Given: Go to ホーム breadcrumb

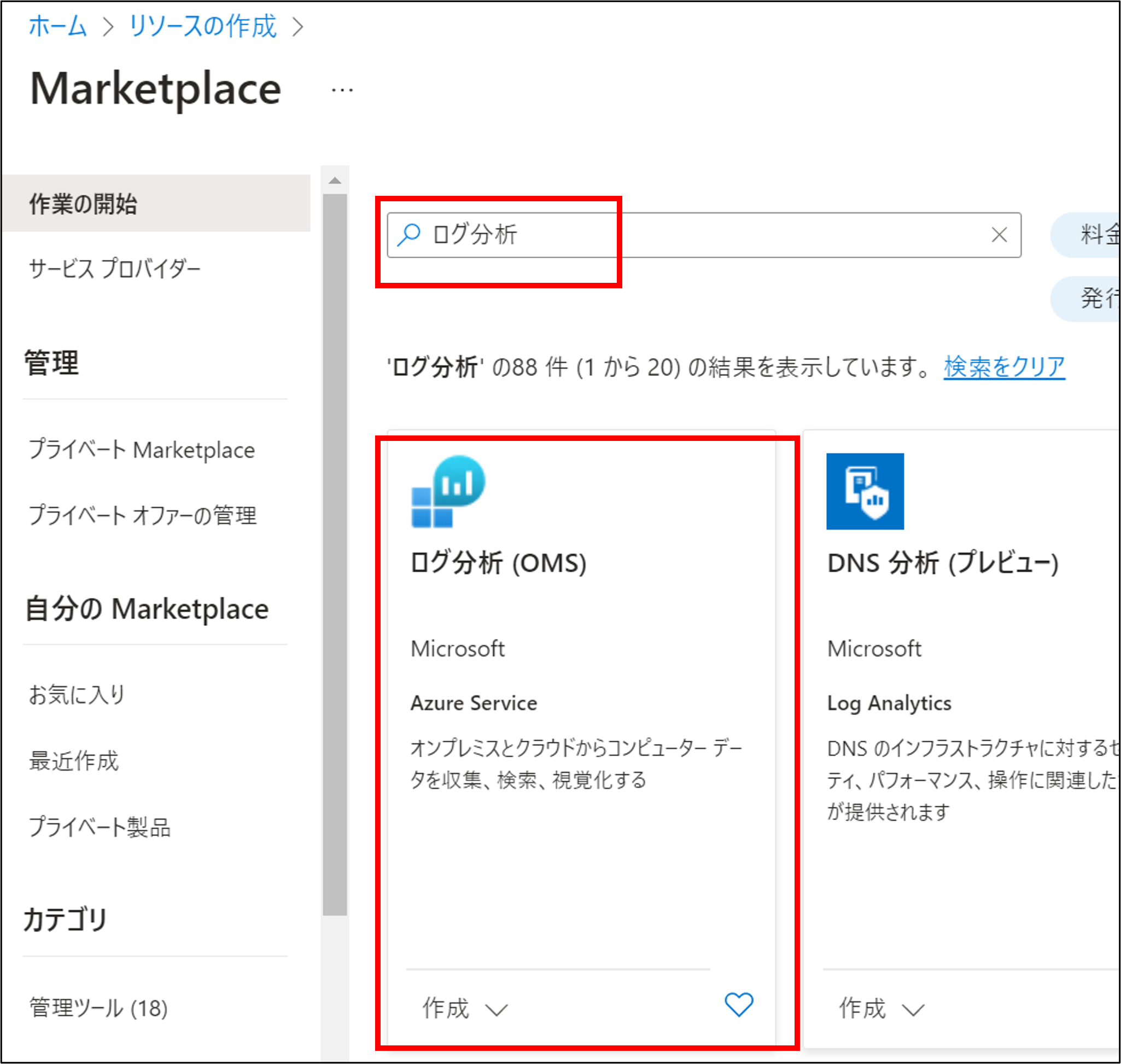Looking at the screenshot, I should coord(57,26).
